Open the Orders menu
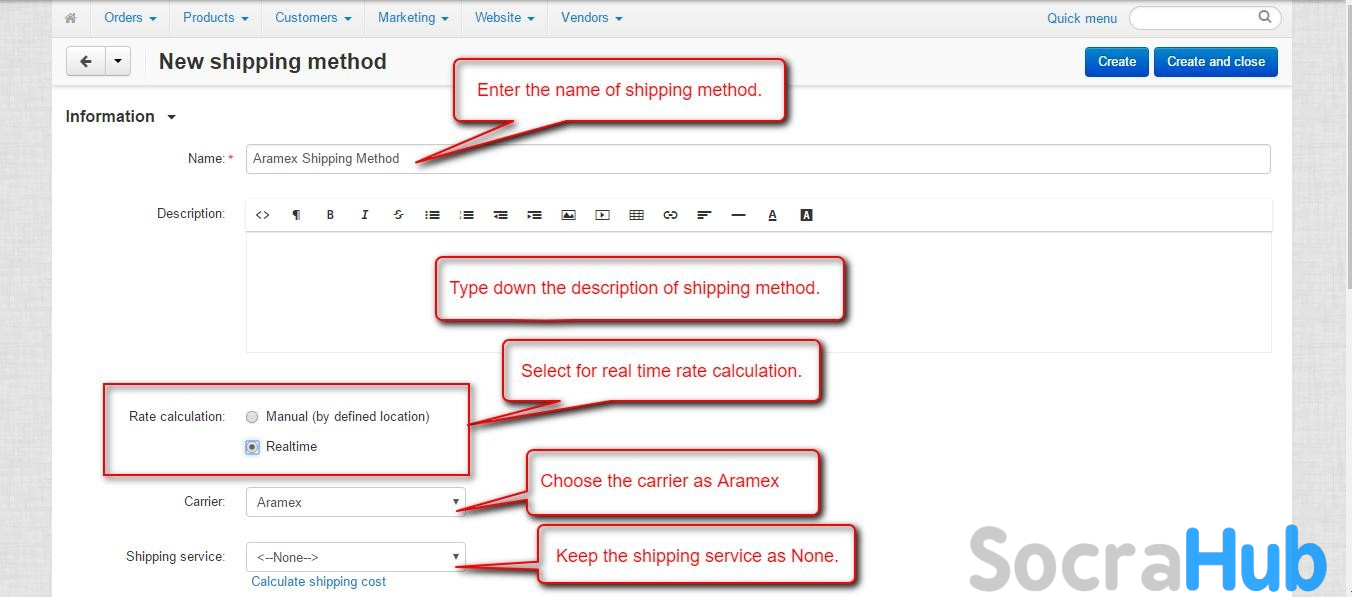The height and width of the screenshot is (597, 1352). click(130, 18)
